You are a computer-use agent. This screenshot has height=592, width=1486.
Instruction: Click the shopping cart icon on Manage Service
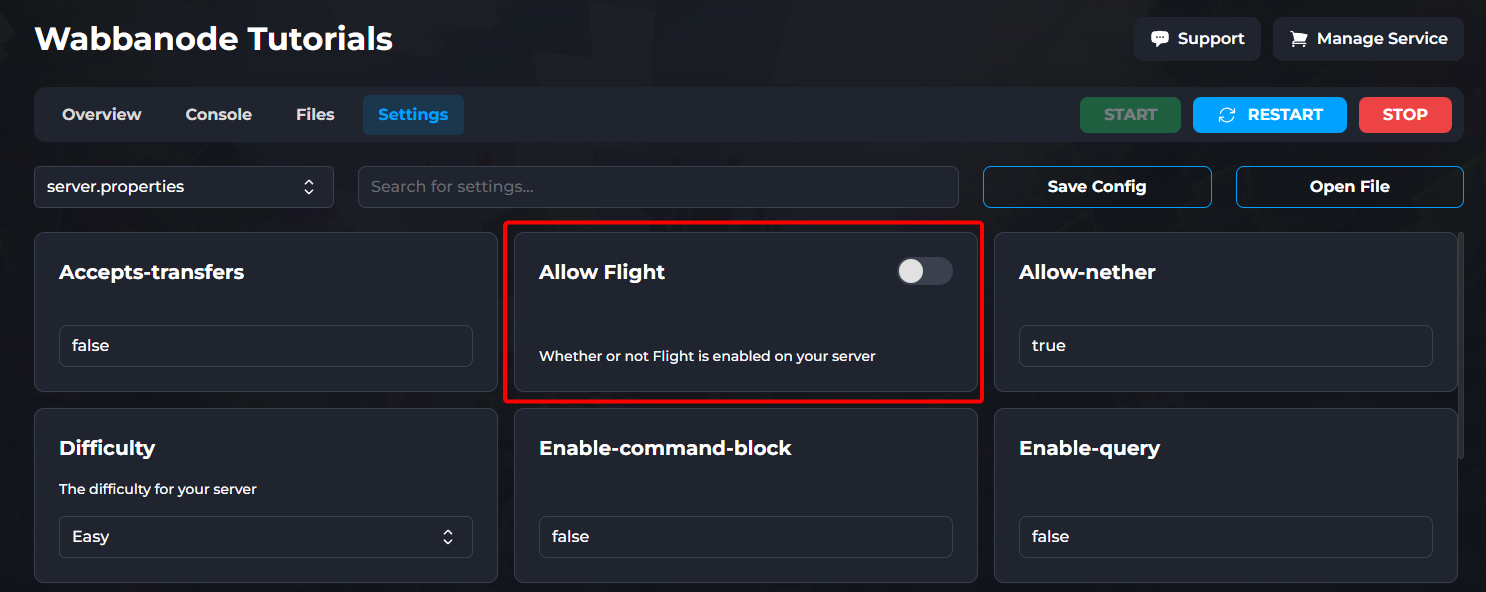pos(1300,39)
